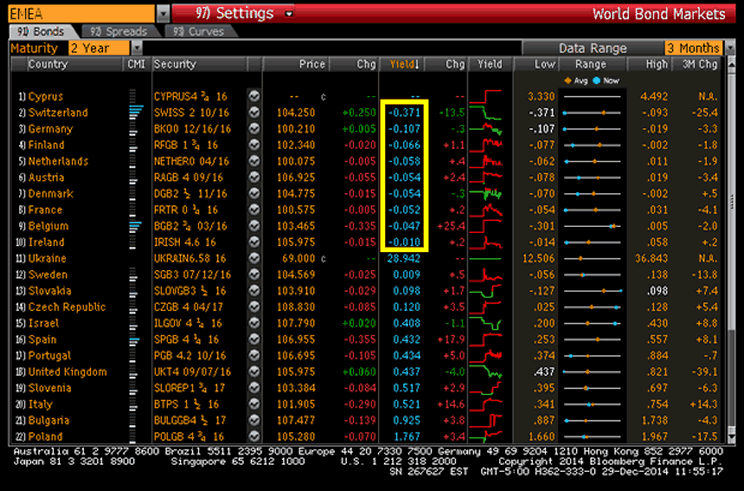Open Switzerland's yield sparkline chart

pyautogui.click(x=485, y=113)
